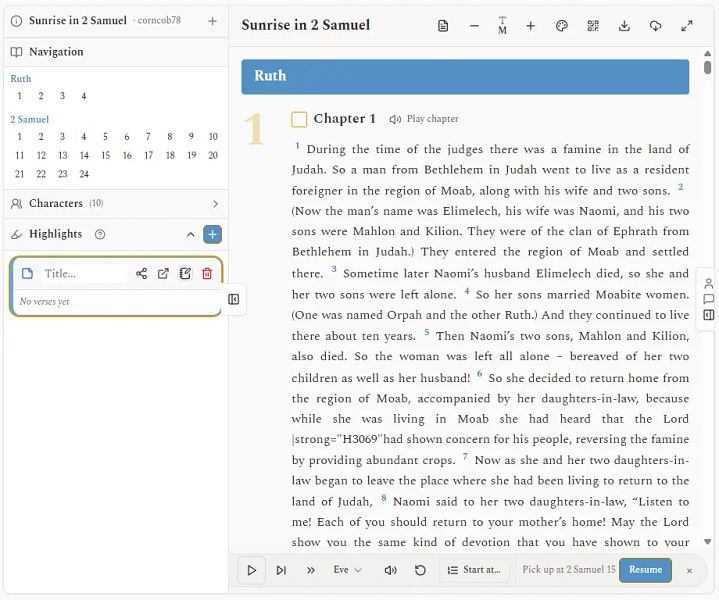The image size is (719, 600).
Task: Collapse the sidebar panel toggle icon
Action: coord(233,300)
